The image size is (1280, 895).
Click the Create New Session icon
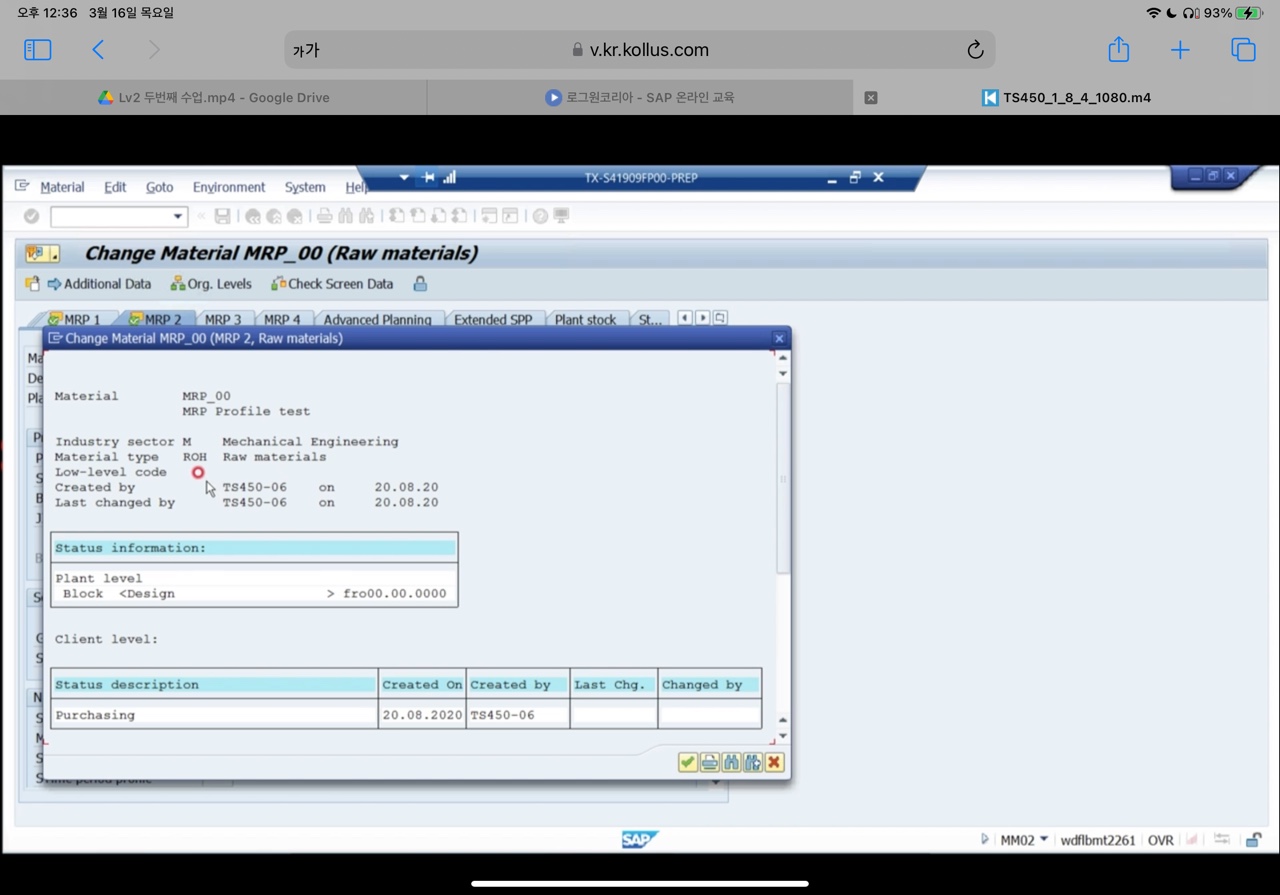(489, 216)
